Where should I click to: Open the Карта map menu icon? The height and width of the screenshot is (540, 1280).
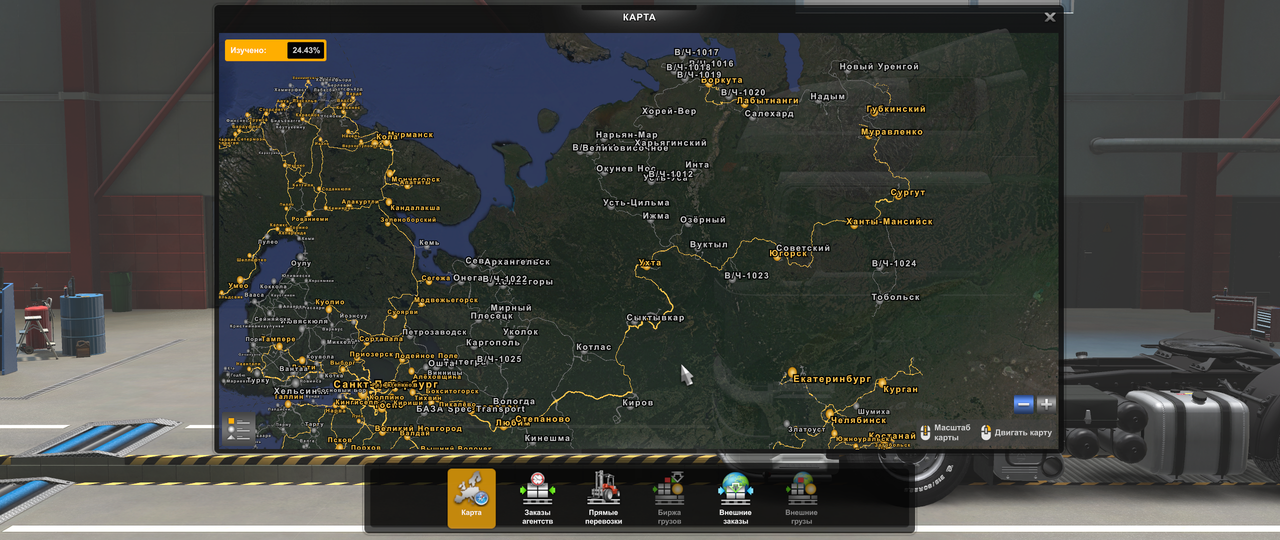(471, 498)
